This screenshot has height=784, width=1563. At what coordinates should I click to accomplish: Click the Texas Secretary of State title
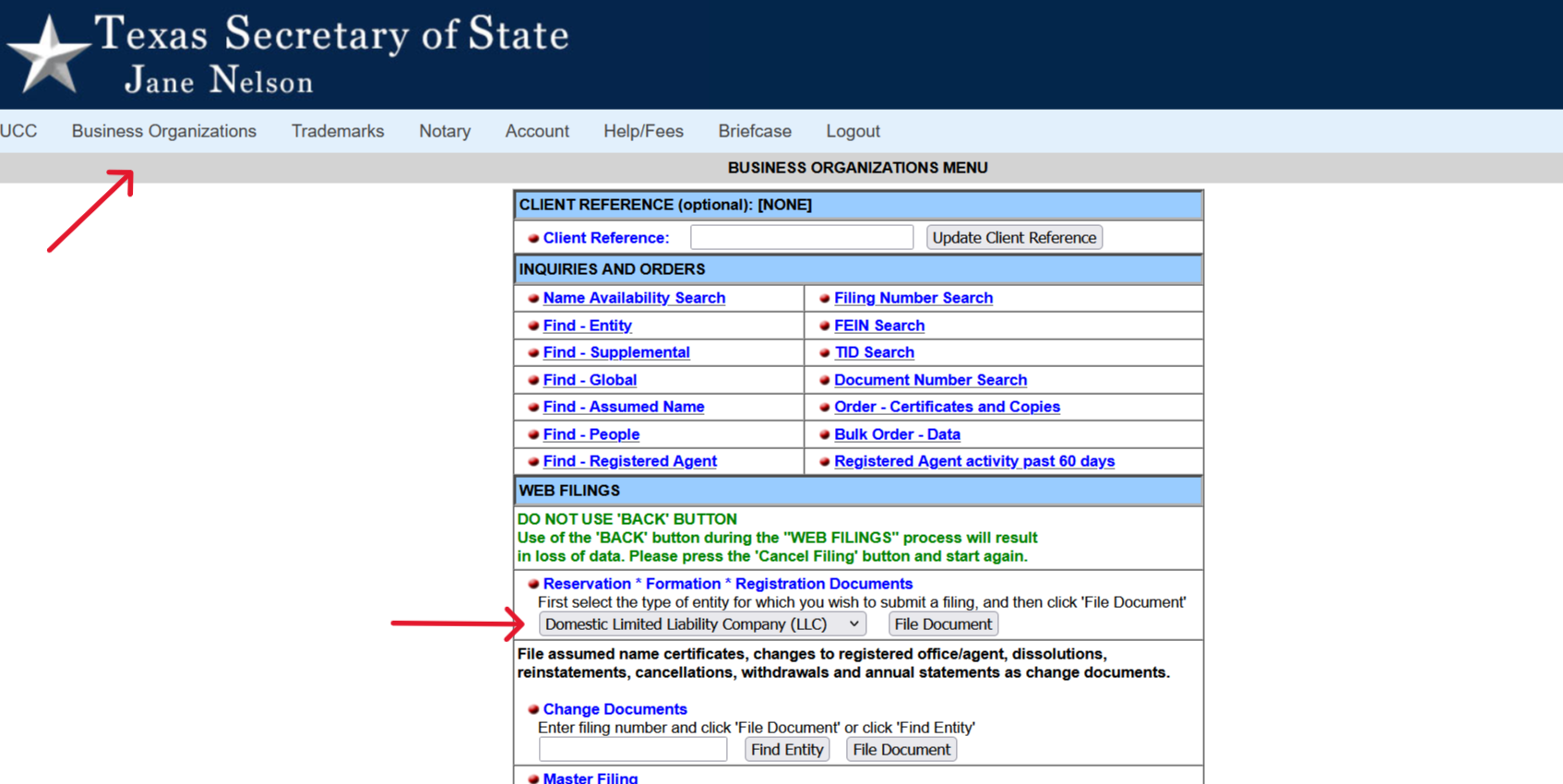click(332, 34)
